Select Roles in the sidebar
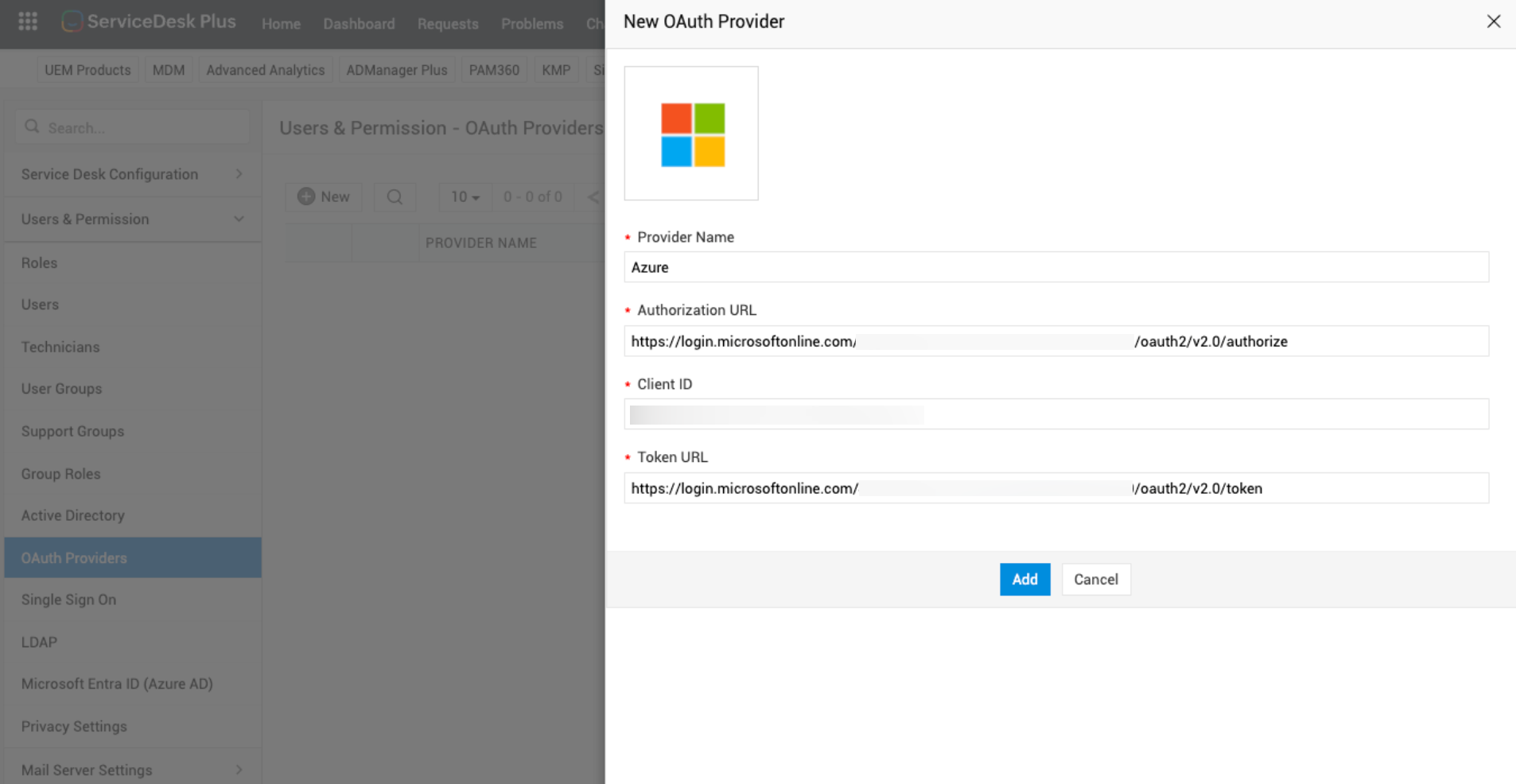The height and width of the screenshot is (784, 1516). pyautogui.click(x=133, y=262)
